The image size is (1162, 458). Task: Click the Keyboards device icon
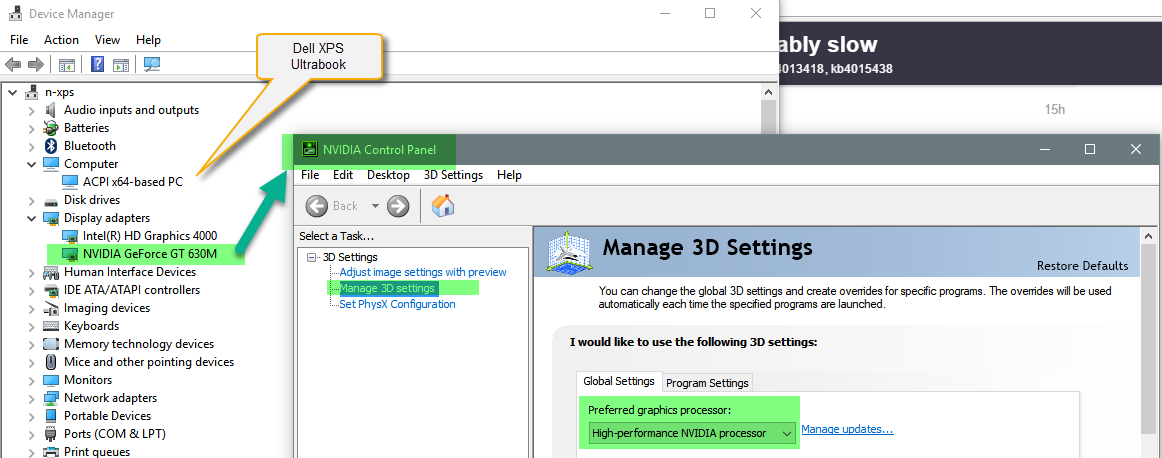click(x=51, y=326)
